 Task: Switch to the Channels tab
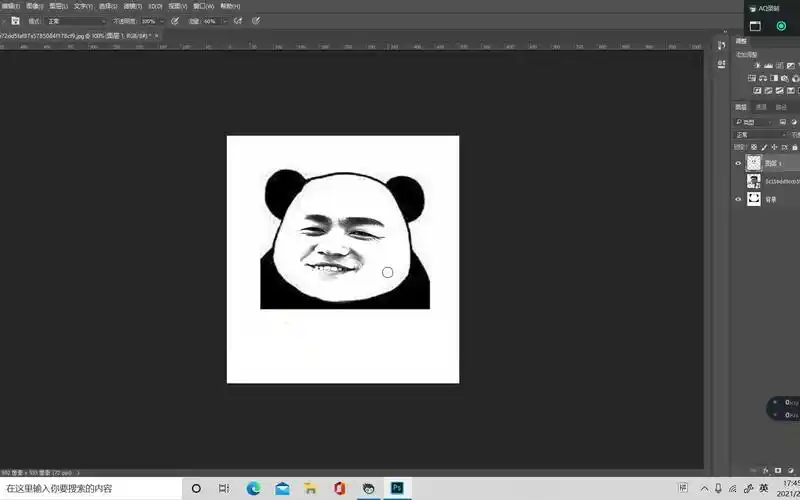click(x=761, y=107)
